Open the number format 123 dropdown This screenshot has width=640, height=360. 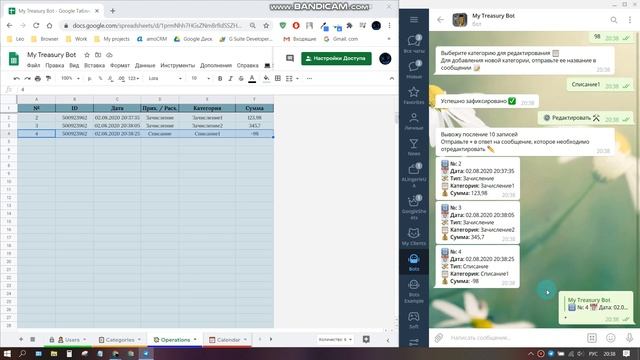click(133, 78)
